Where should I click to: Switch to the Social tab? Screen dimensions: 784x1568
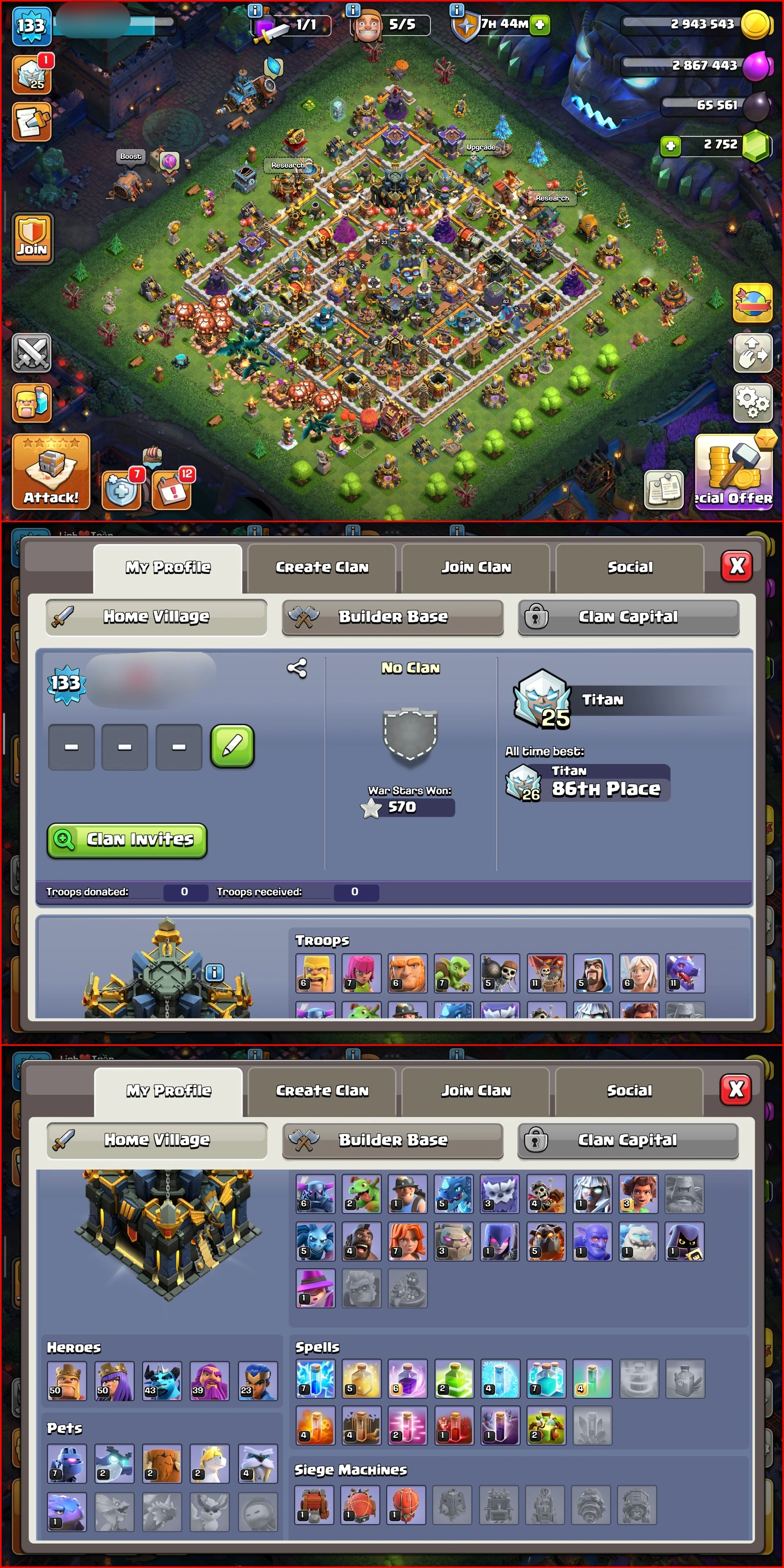(x=630, y=567)
